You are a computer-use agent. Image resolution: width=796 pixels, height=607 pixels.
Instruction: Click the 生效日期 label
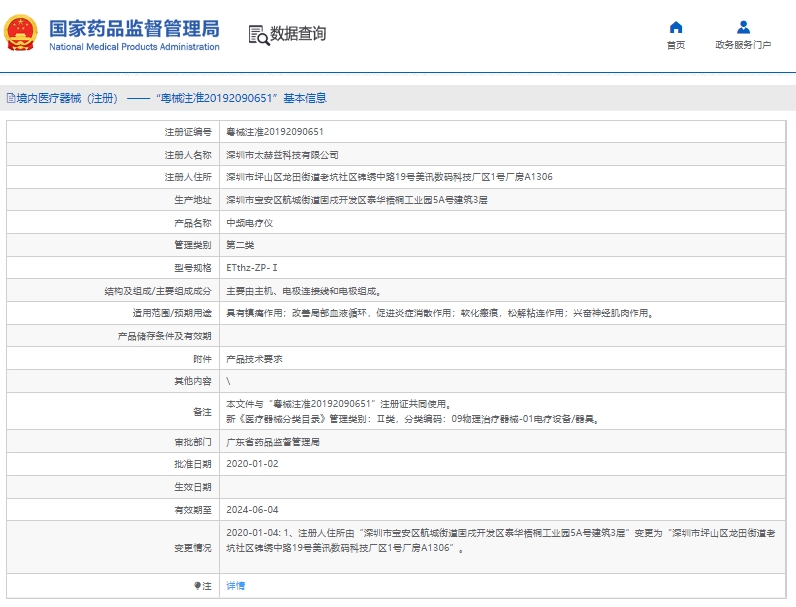[x=193, y=487]
